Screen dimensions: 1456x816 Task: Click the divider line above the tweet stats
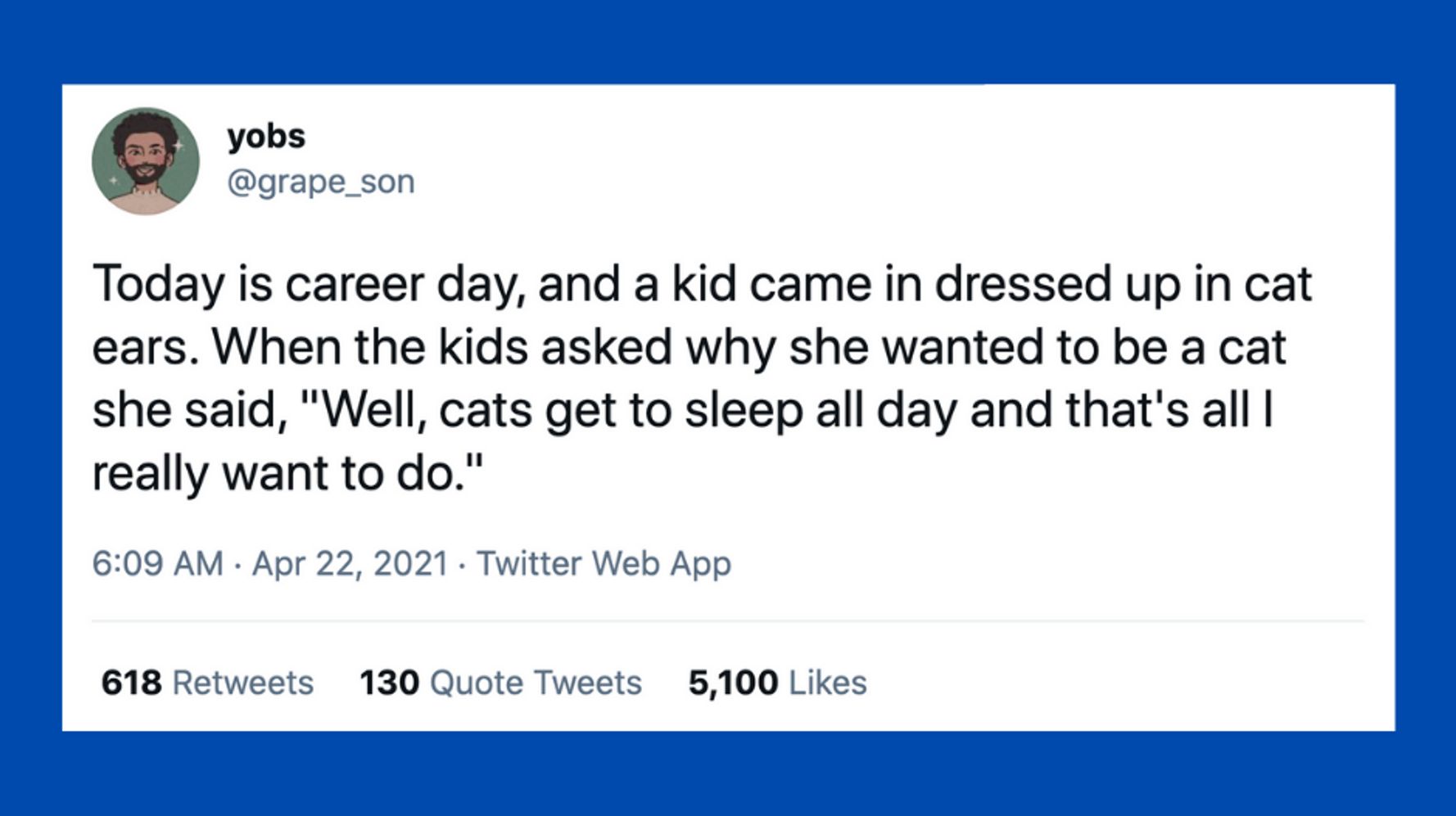tap(727, 621)
